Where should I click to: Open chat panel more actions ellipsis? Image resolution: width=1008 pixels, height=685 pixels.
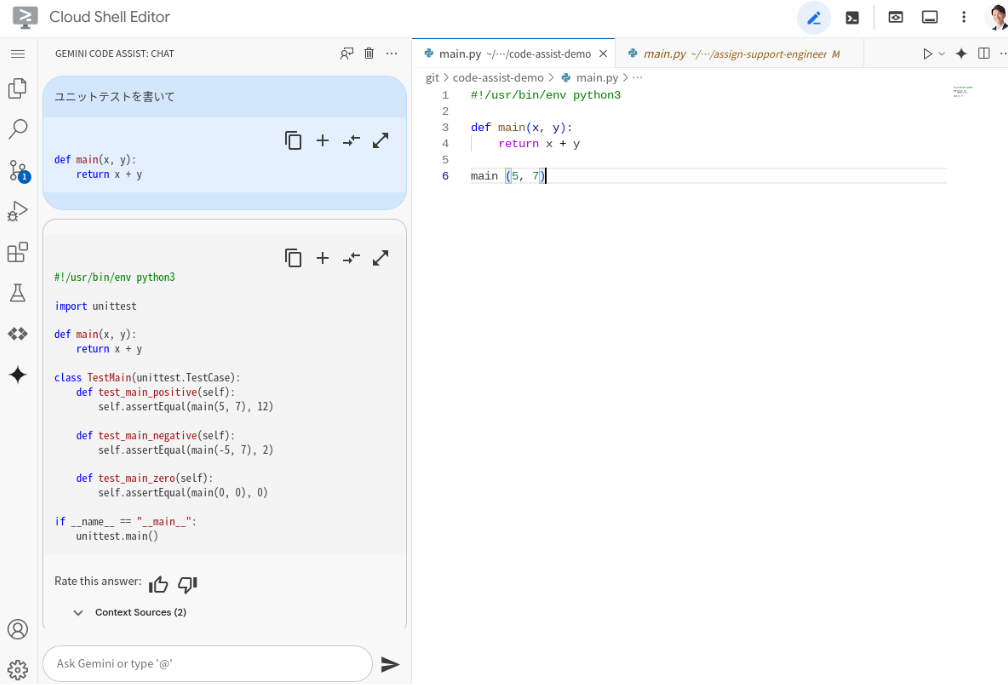tap(392, 53)
